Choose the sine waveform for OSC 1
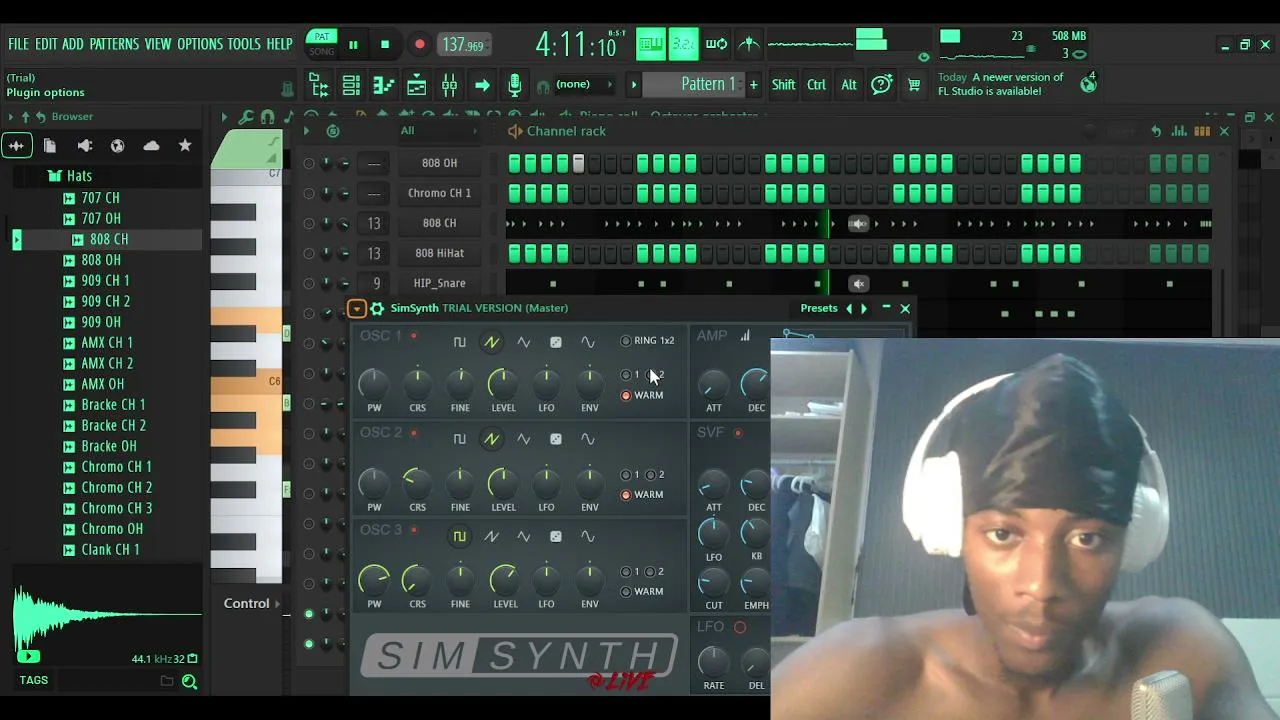Image resolution: width=1280 pixels, height=720 pixels. click(x=588, y=342)
